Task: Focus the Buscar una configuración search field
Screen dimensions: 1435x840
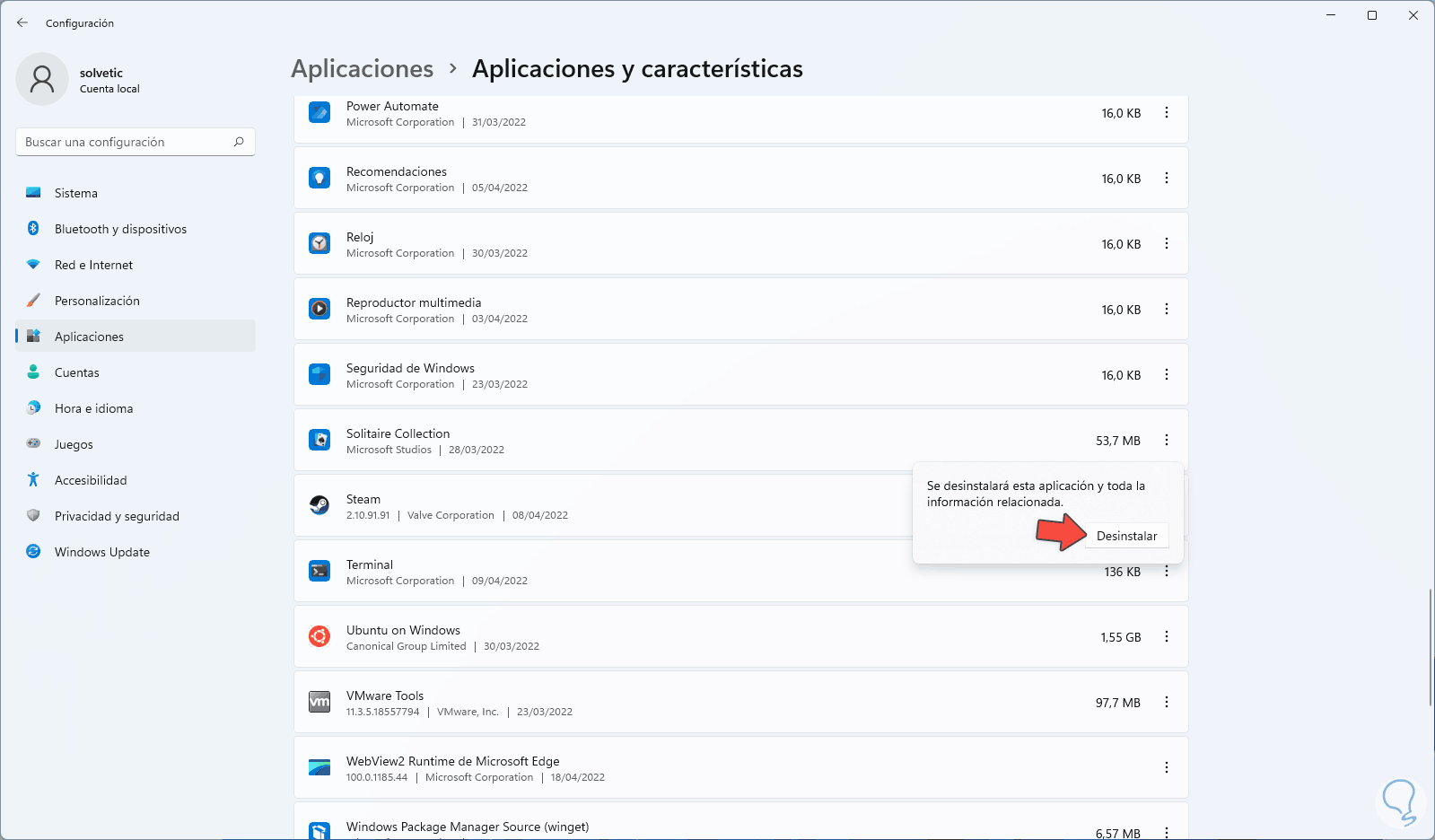Action: click(136, 142)
